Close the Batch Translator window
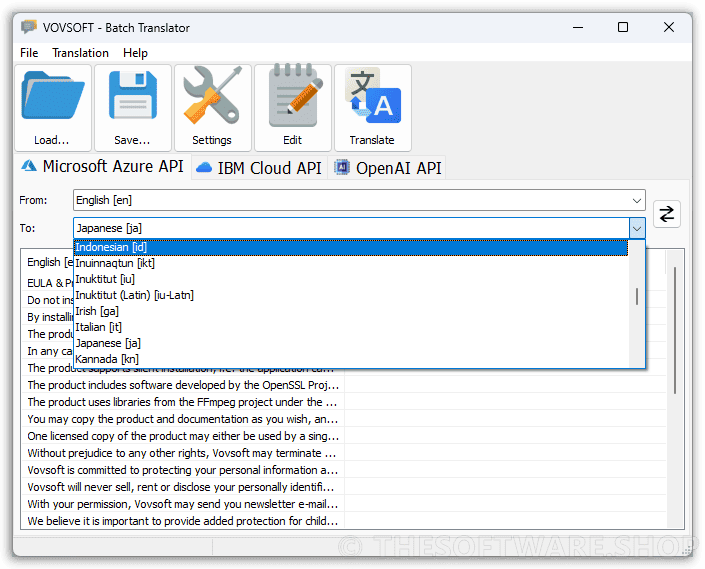 click(x=669, y=27)
